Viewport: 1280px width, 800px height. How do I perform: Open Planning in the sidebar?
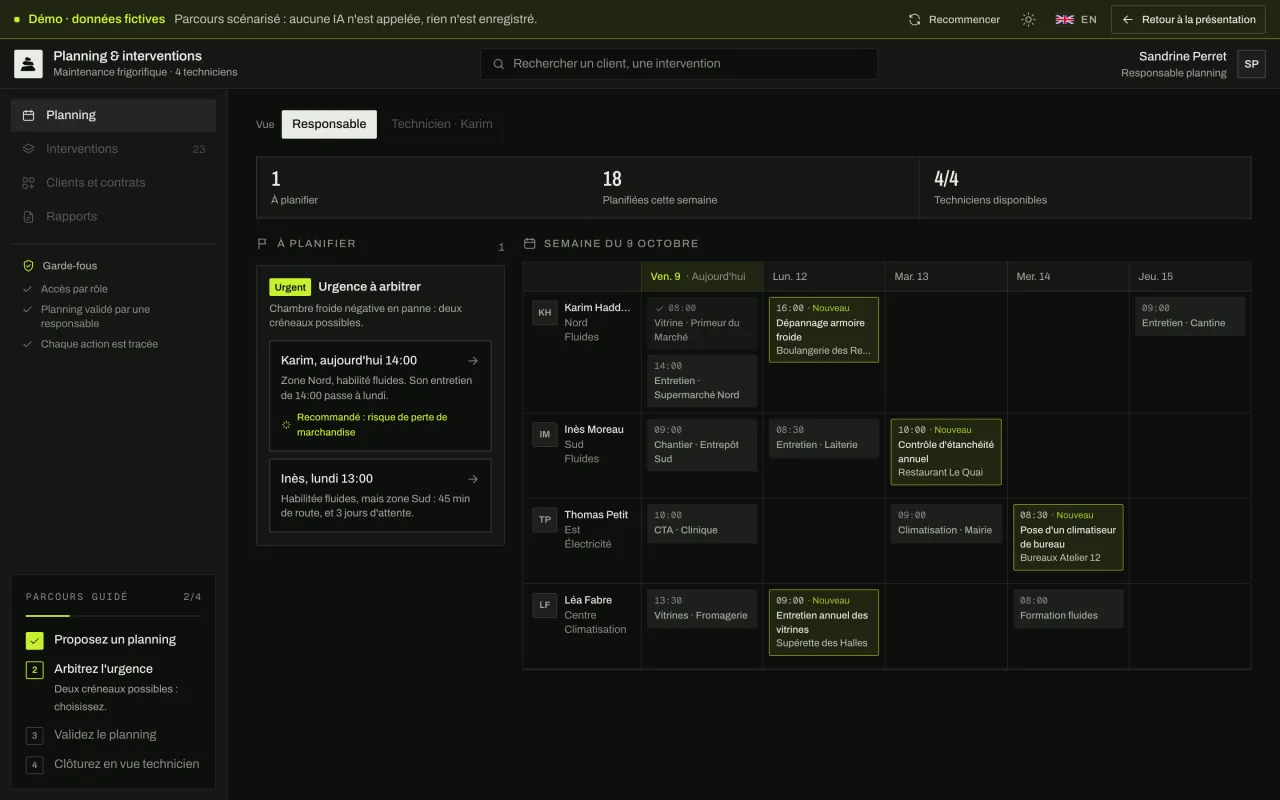pyautogui.click(x=113, y=115)
